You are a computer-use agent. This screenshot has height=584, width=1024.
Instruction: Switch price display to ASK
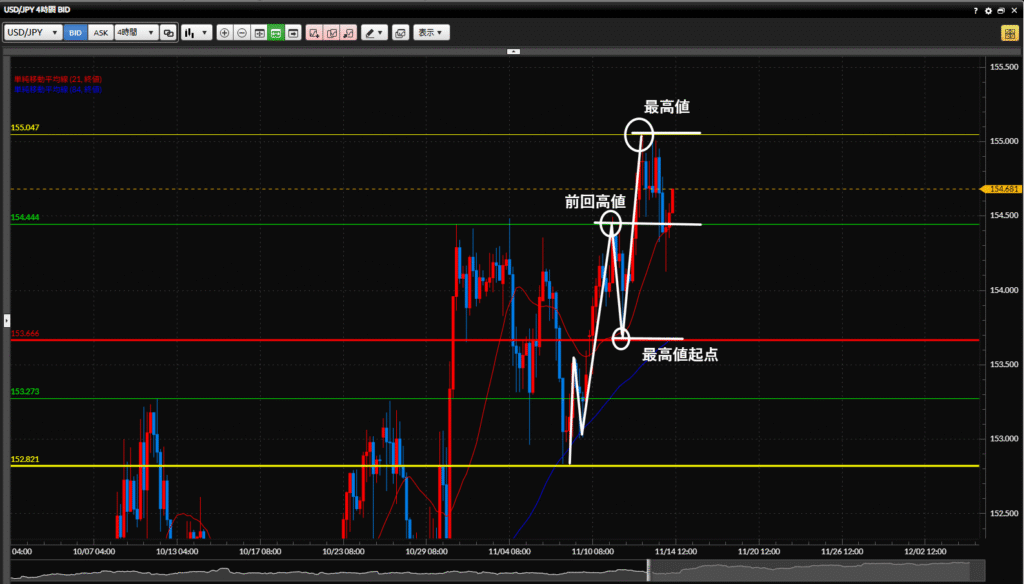(101, 32)
